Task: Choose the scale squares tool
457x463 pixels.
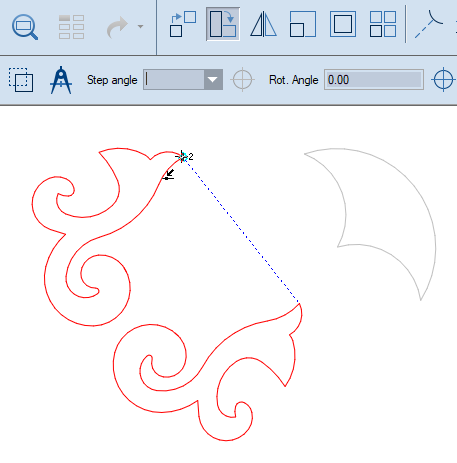Action: pos(303,24)
